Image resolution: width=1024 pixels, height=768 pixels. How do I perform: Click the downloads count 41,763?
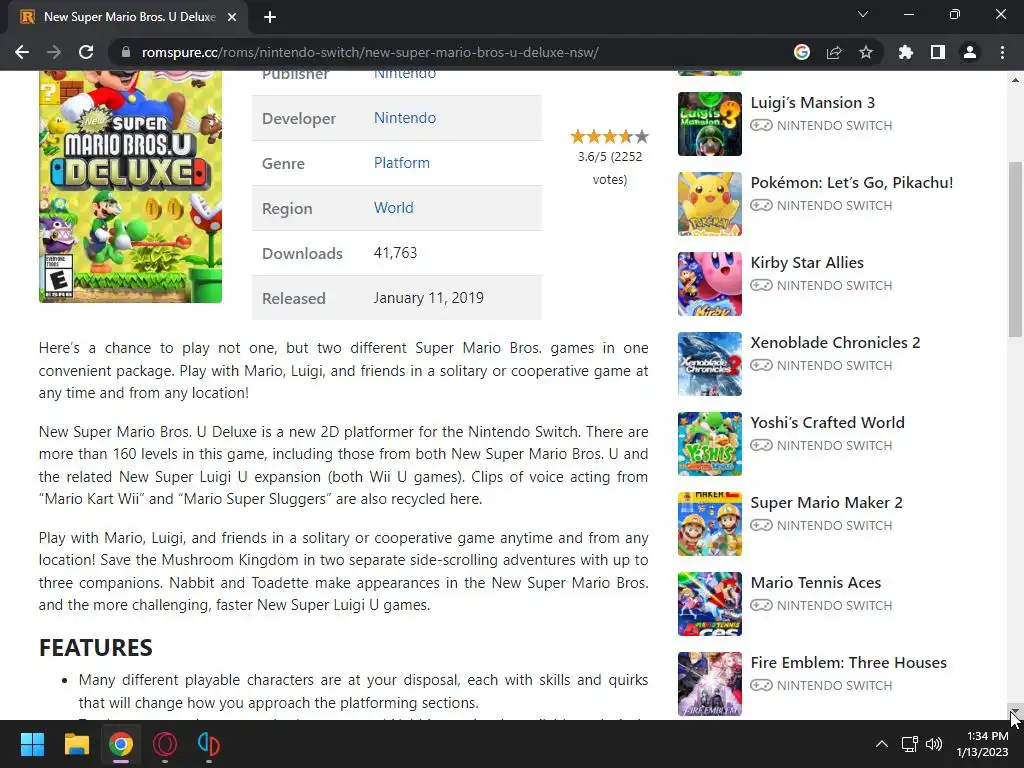pos(395,253)
